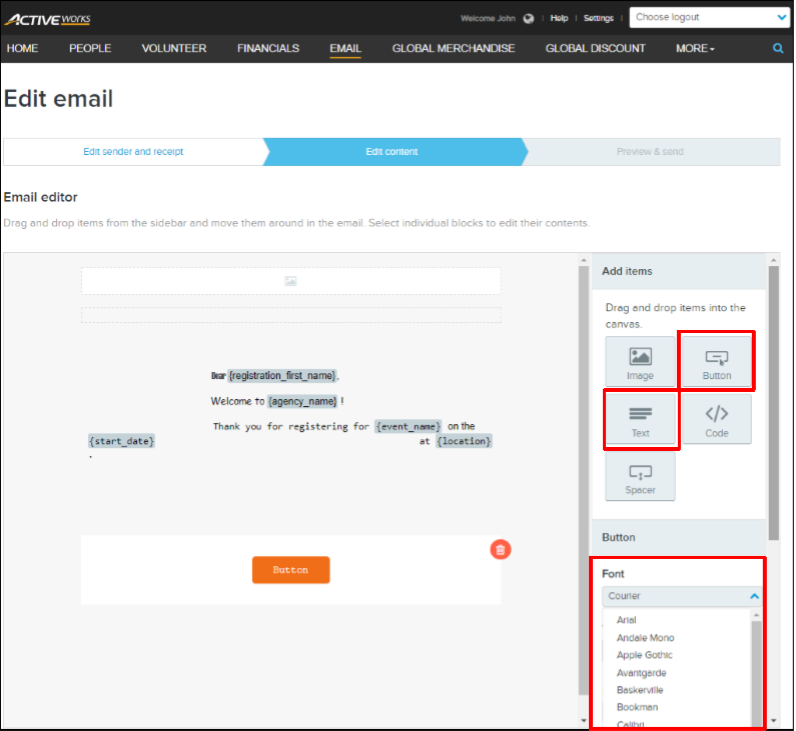This screenshot has height=731, width=796.
Task: Click the search magnifier icon
Action: coord(778,48)
